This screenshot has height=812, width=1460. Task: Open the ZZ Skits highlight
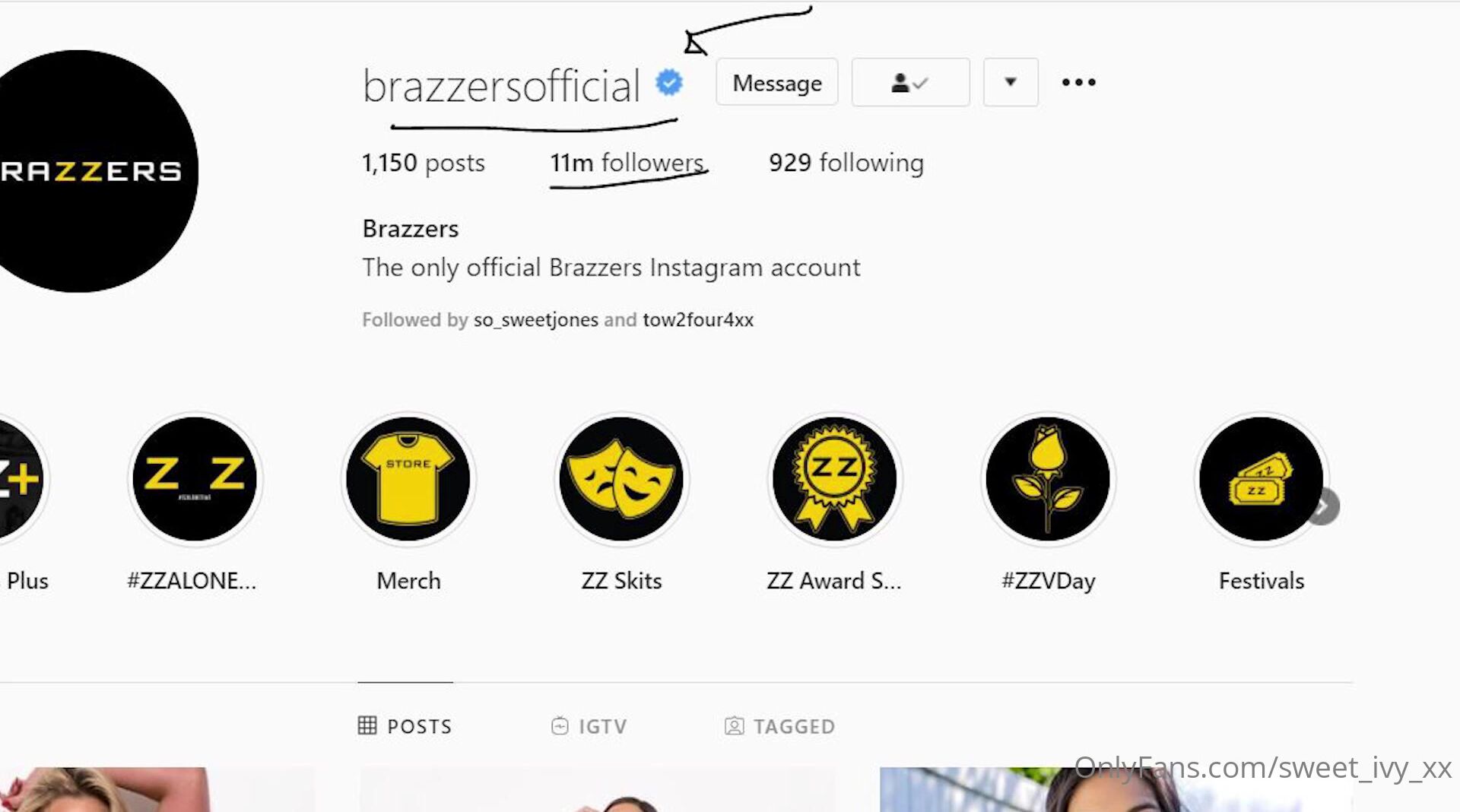tap(621, 479)
